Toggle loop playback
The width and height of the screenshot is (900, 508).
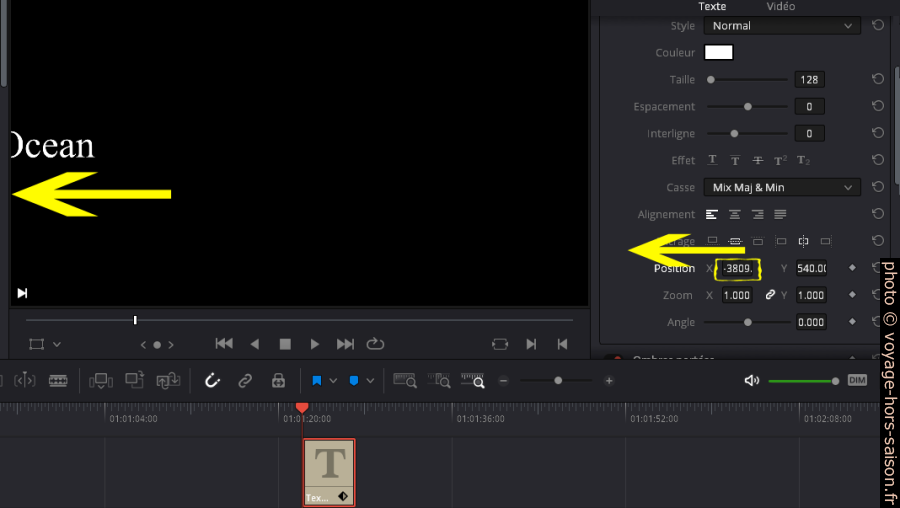(x=375, y=344)
